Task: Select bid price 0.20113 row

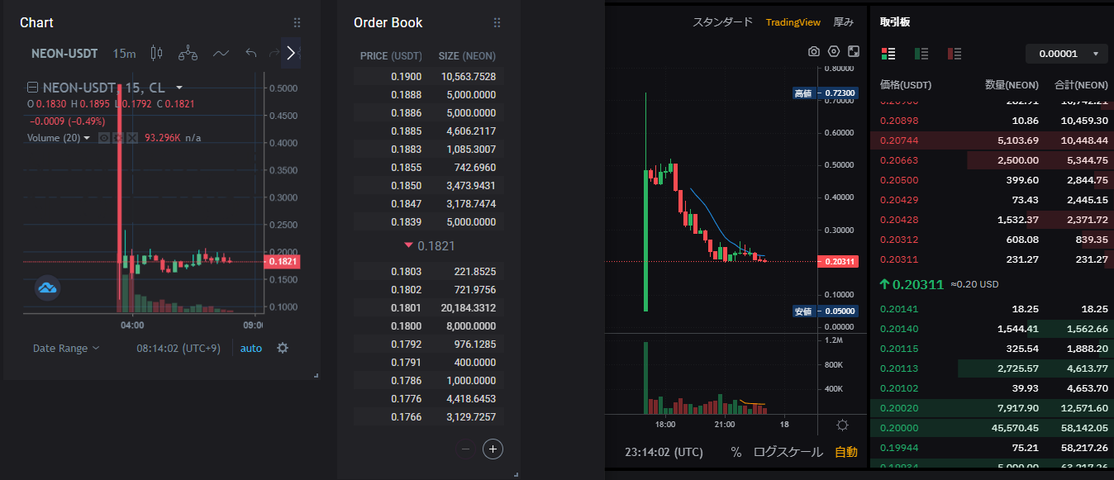Action: point(992,369)
